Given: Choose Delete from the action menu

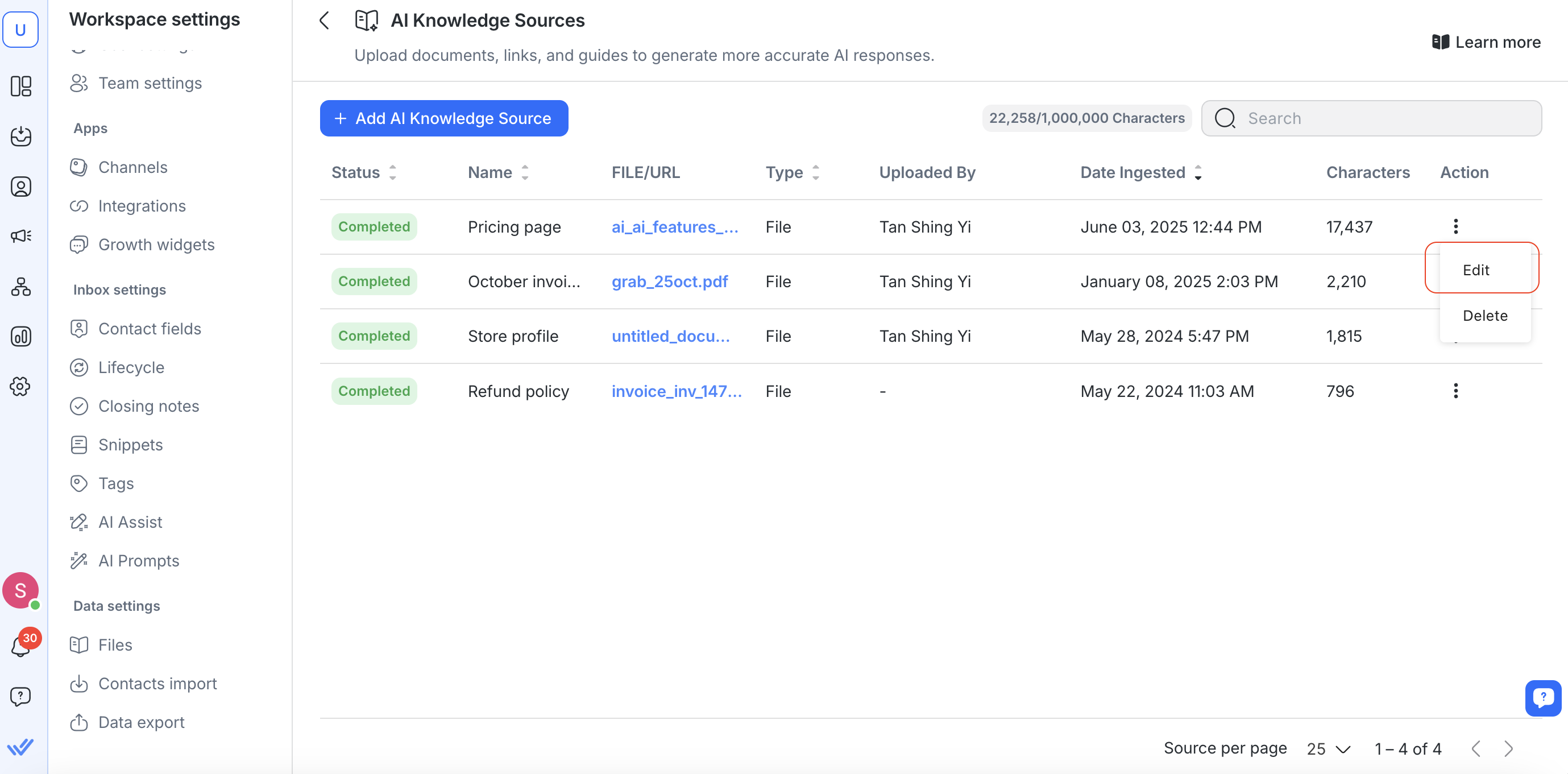Looking at the screenshot, I should [x=1484, y=316].
